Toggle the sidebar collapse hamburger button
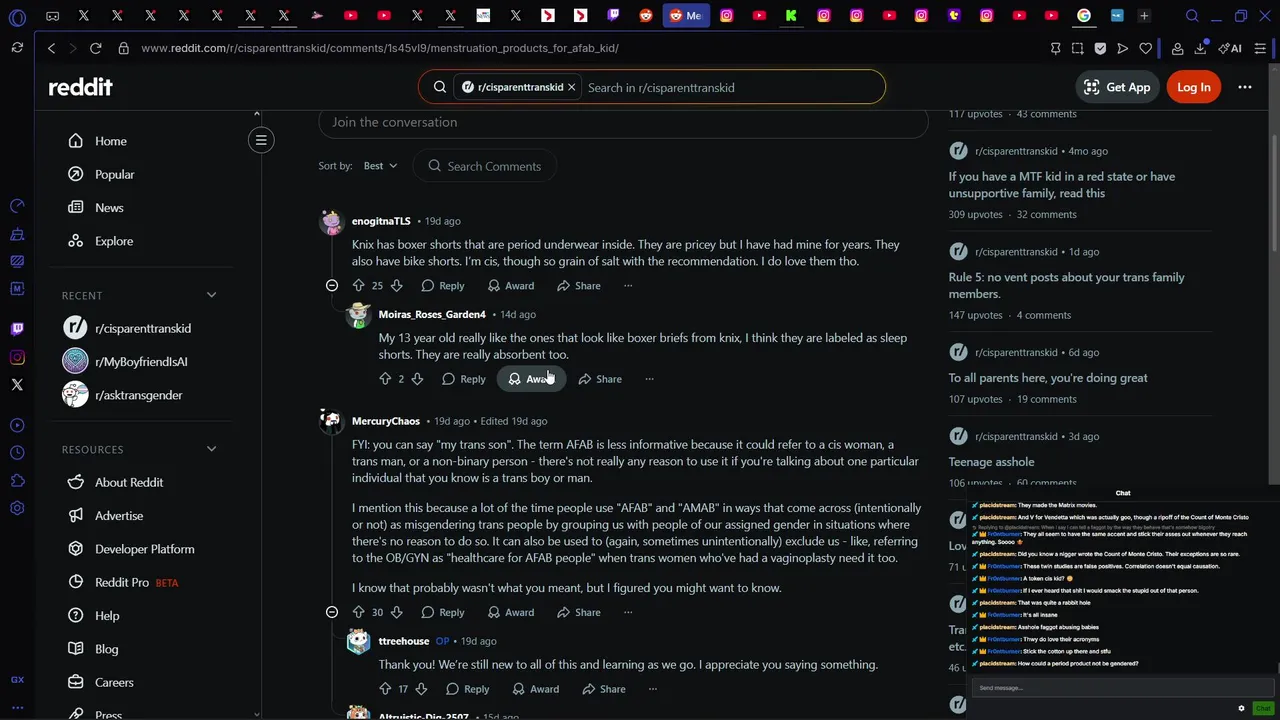This screenshot has height=720, width=1280. (261, 140)
